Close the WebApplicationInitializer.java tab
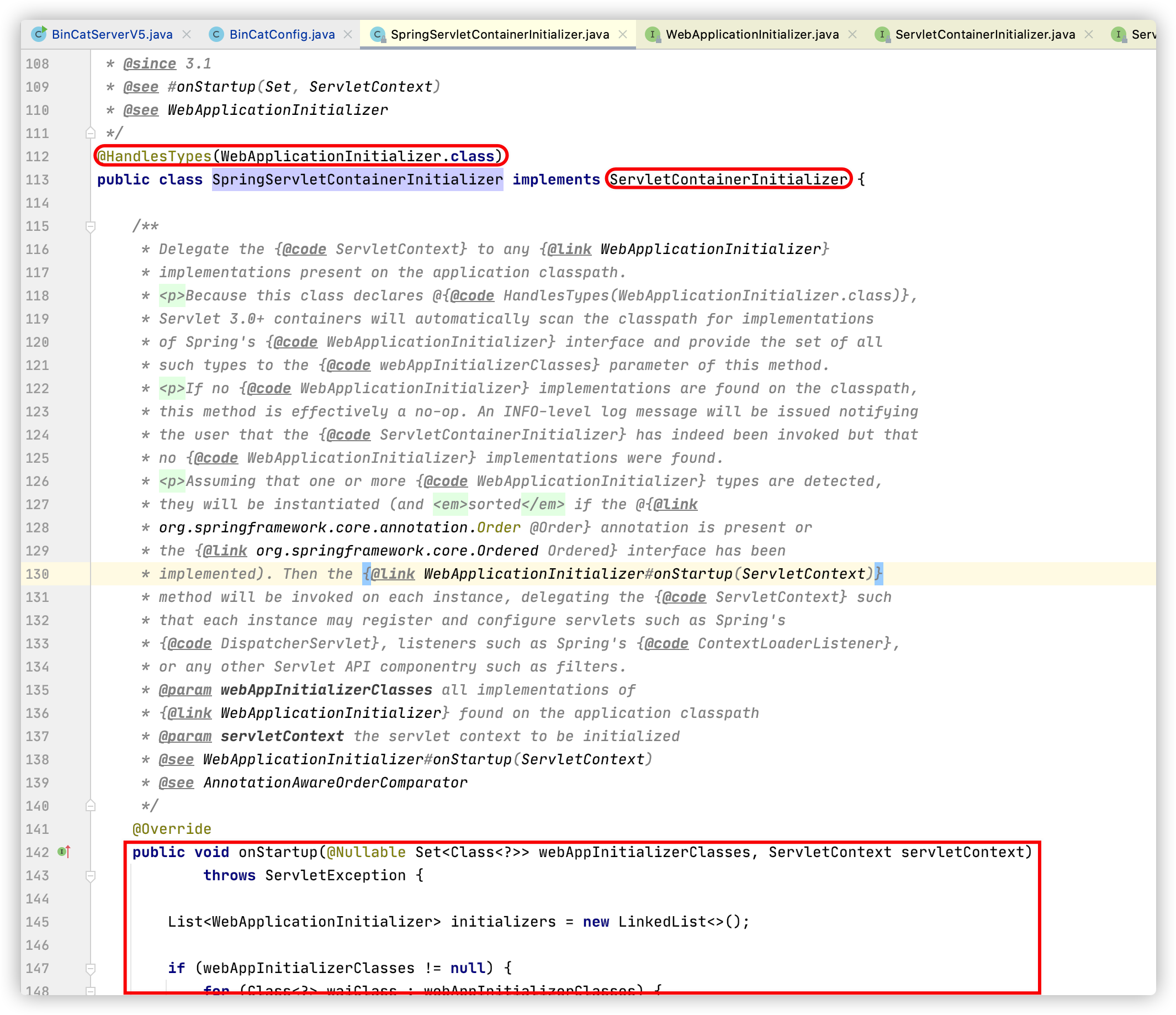1176x1015 pixels. [x=852, y=34]
